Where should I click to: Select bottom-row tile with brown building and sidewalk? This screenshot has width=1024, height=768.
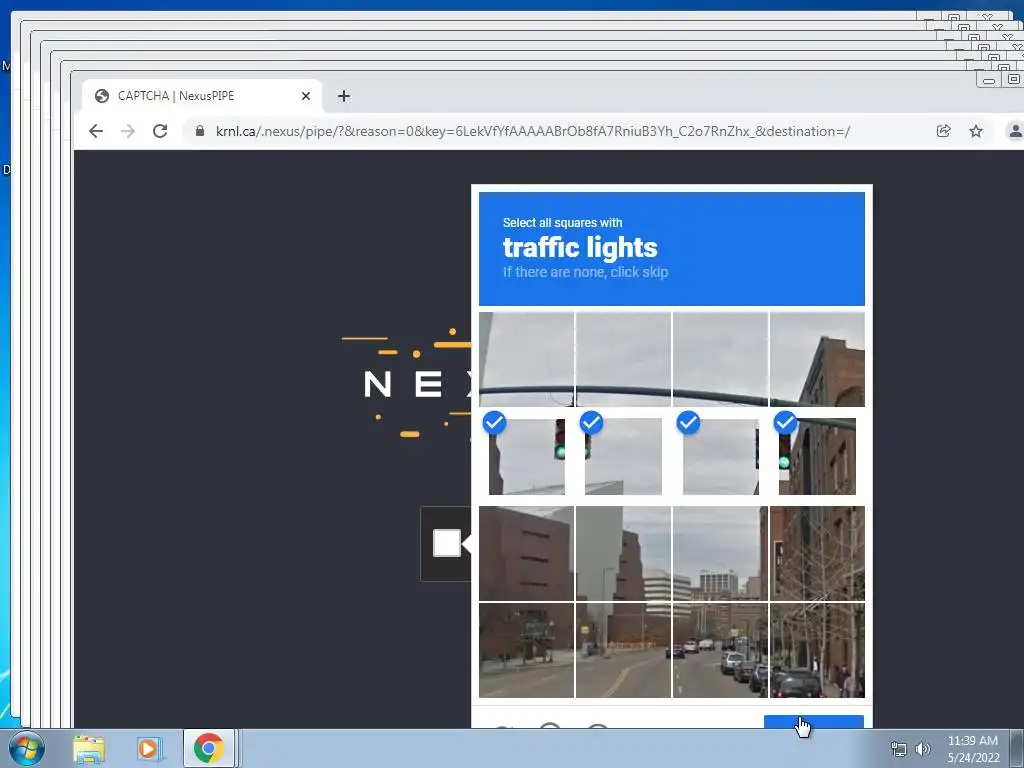point(526,650)
